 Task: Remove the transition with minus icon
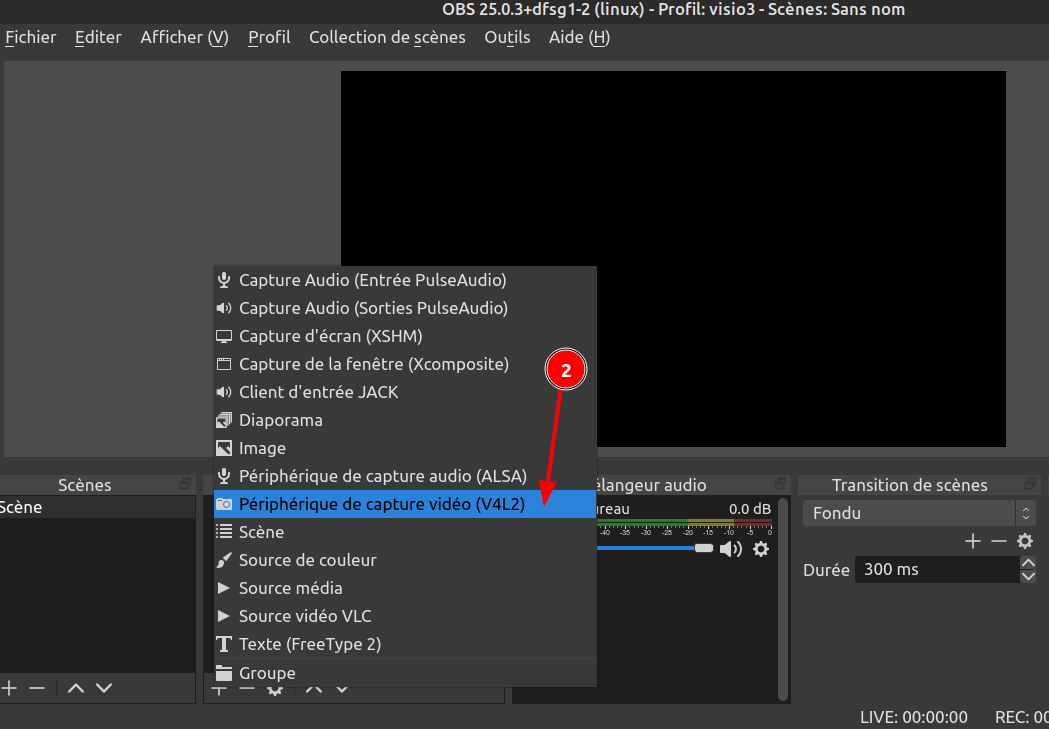click(x=999, y=541)
